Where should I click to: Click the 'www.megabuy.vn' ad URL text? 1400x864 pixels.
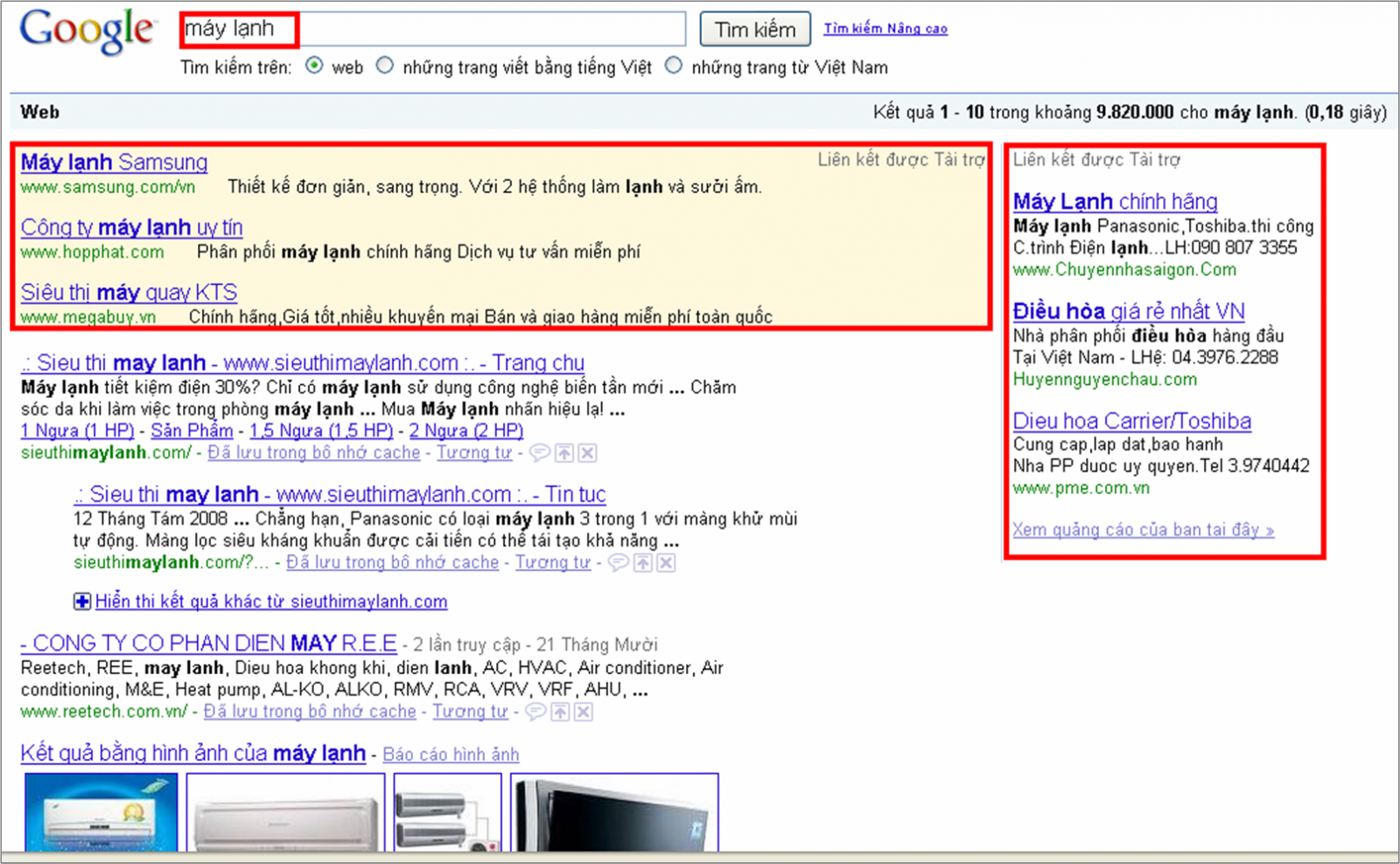(x=87, y=317)
